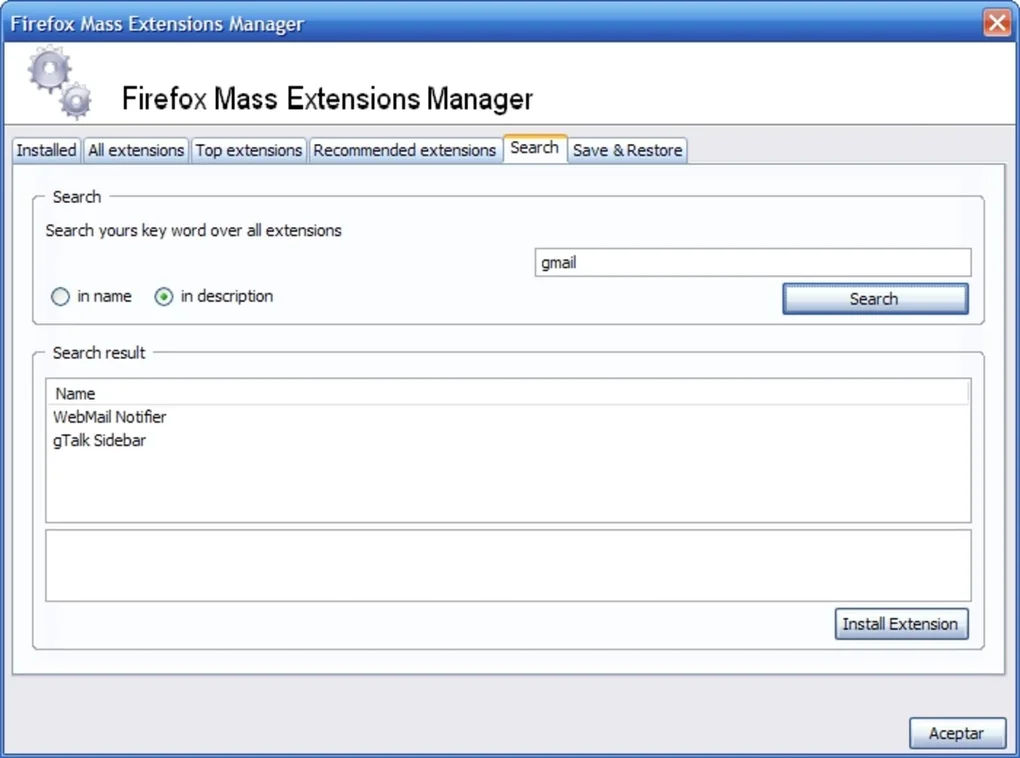Click the Search button
The image size is (1020, 758).
[875, 299]
